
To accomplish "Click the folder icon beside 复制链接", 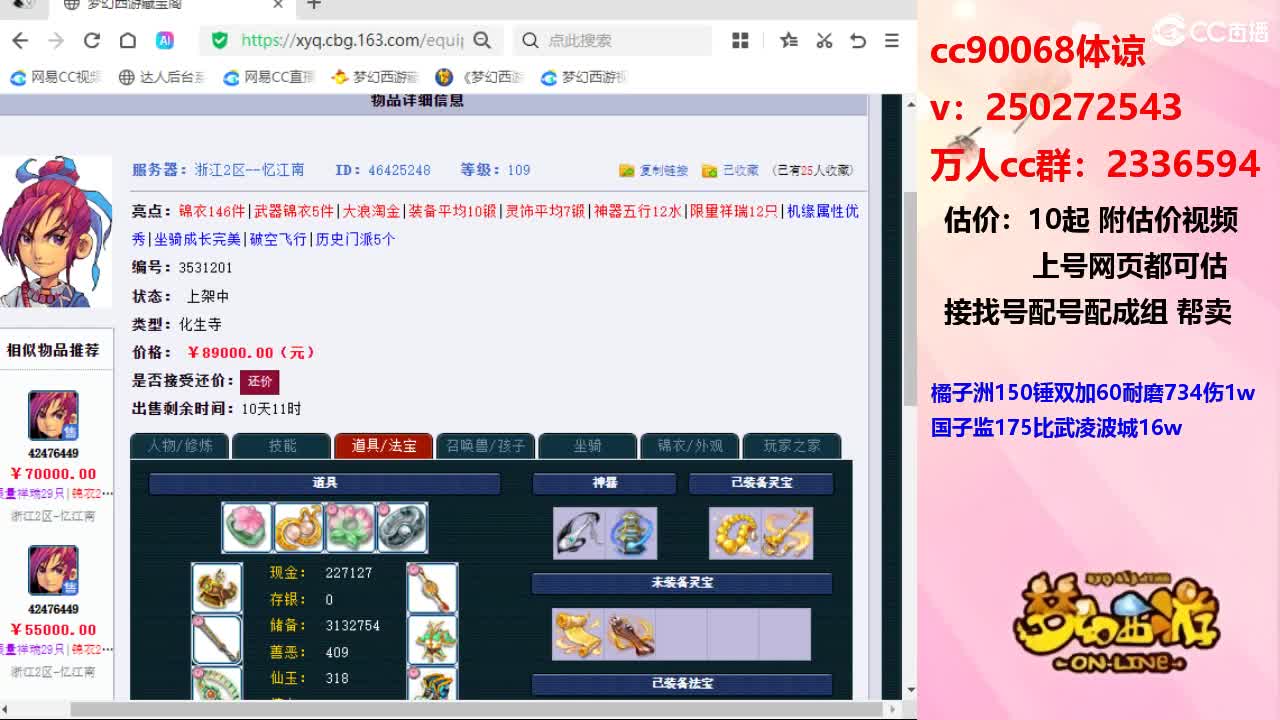I will click(x=626, y=170).
